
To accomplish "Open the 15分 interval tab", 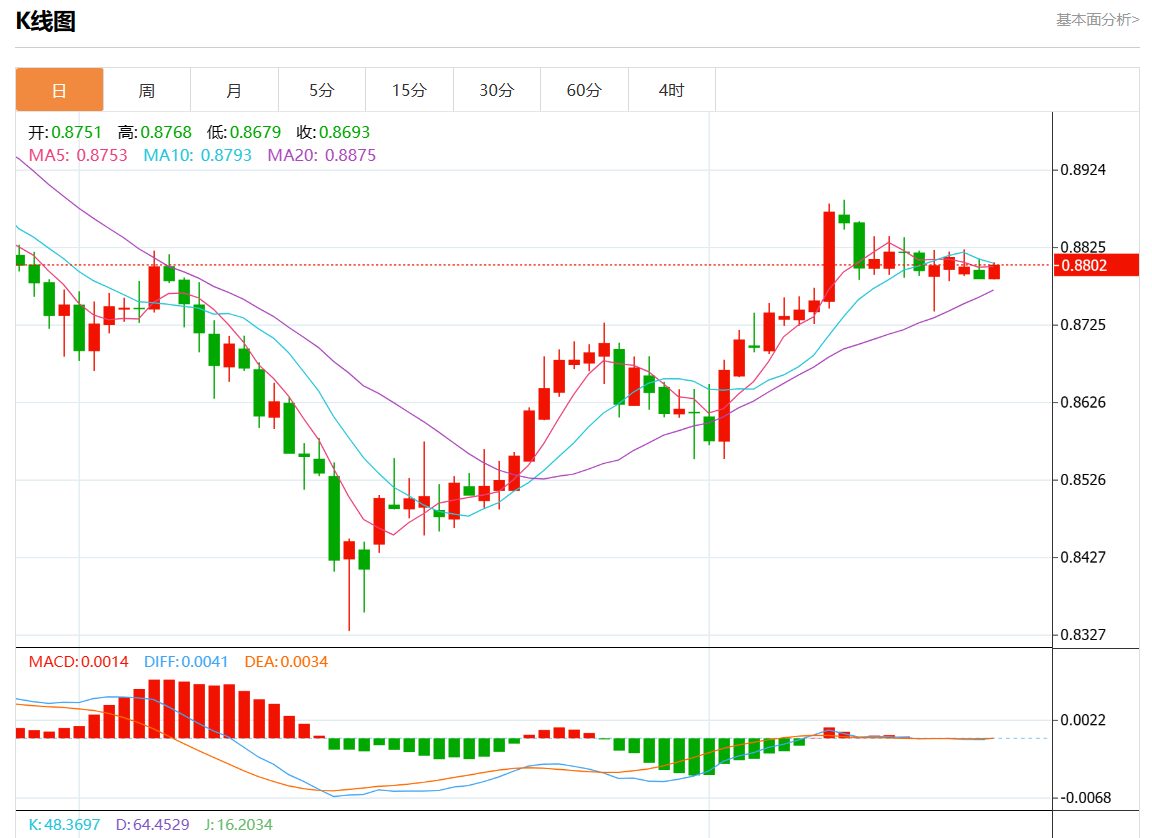I will tap(409, 90).
